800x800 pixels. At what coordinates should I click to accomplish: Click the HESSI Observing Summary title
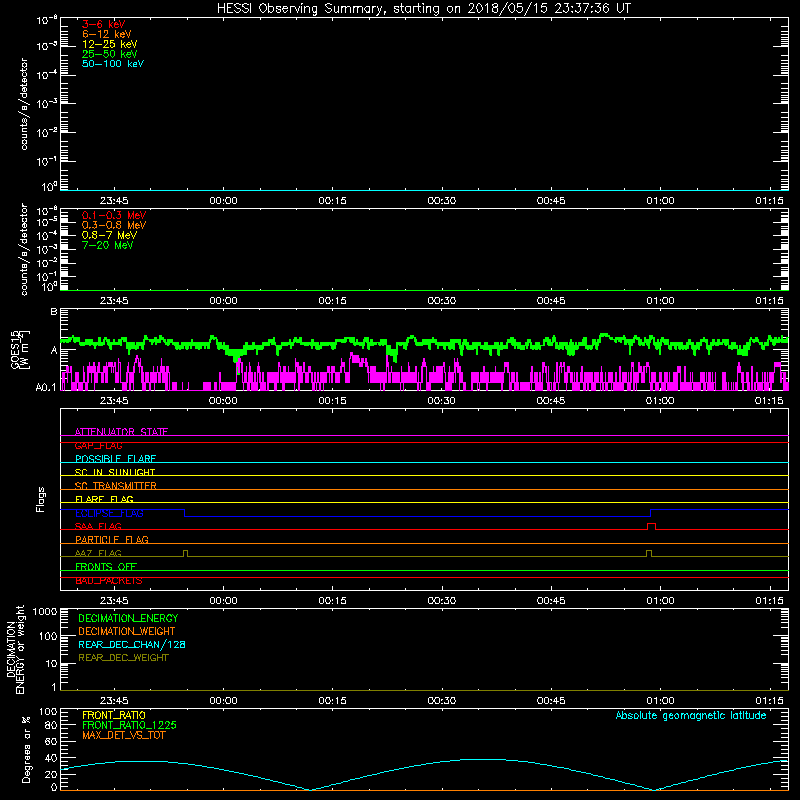[x=424, y=9]
